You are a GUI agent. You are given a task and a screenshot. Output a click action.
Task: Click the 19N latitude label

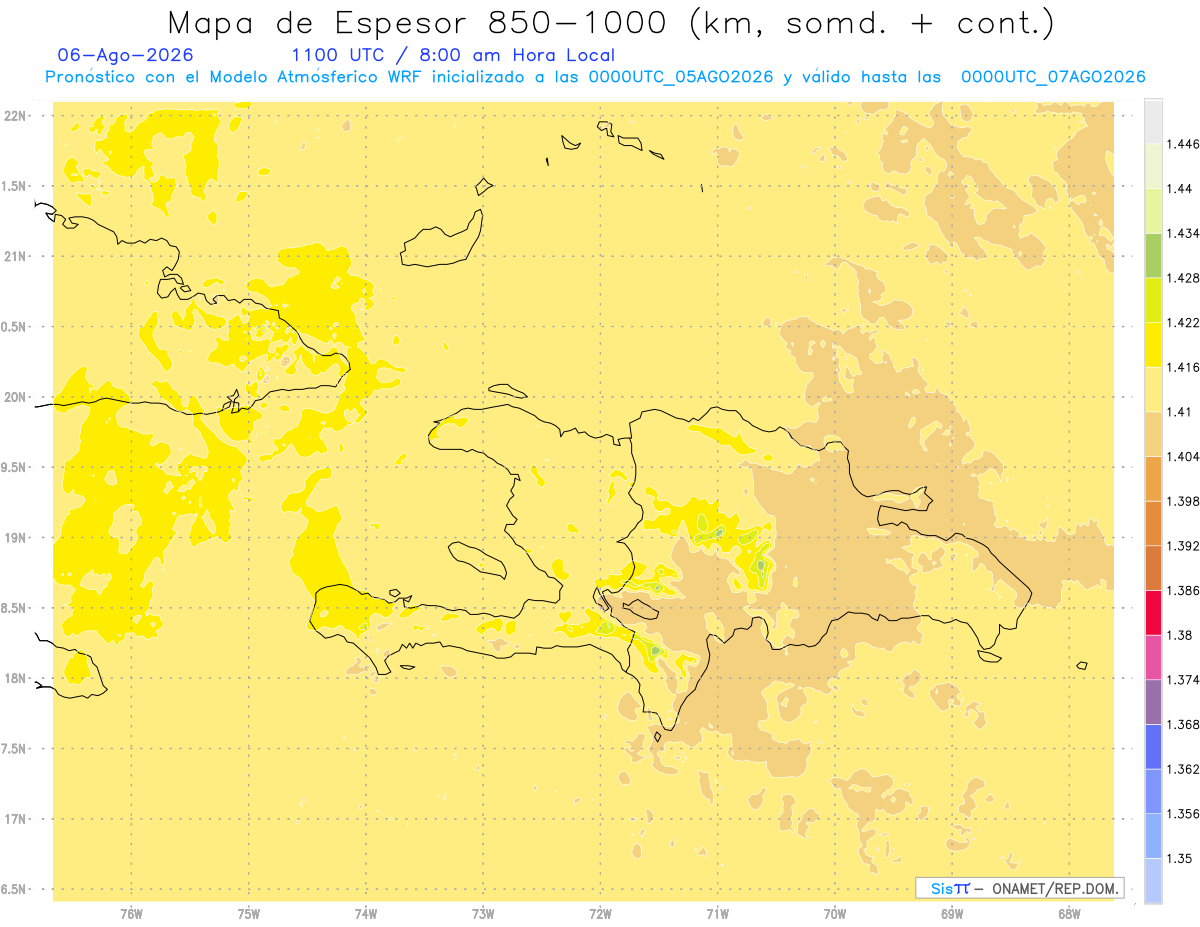click(x=16, y=538)
